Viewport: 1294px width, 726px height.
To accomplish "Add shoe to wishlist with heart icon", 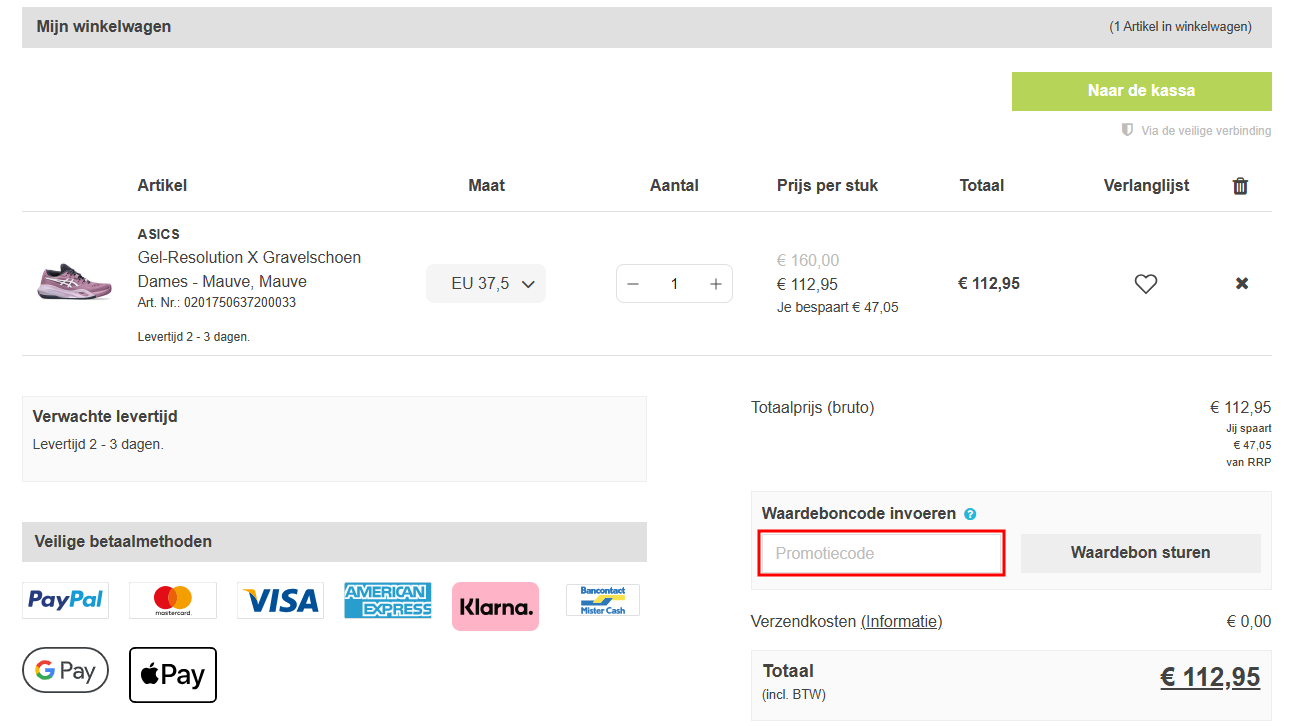I will [x=1146, y=284].
